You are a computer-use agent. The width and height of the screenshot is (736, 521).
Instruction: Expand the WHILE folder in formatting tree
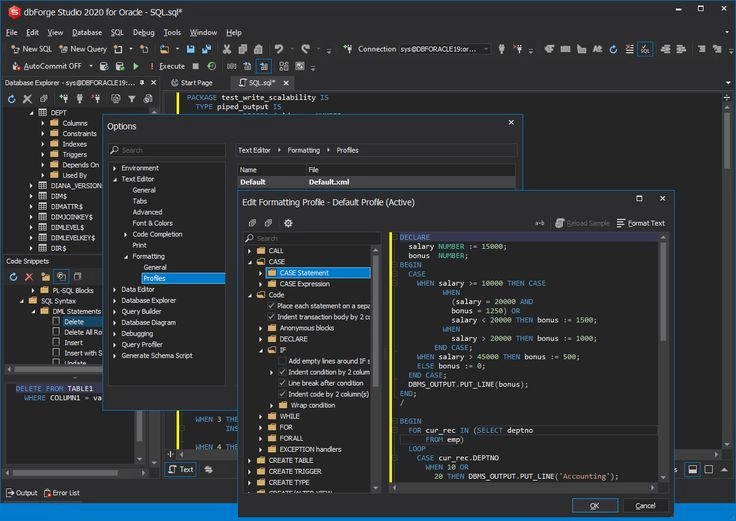(x=260, y=416)
